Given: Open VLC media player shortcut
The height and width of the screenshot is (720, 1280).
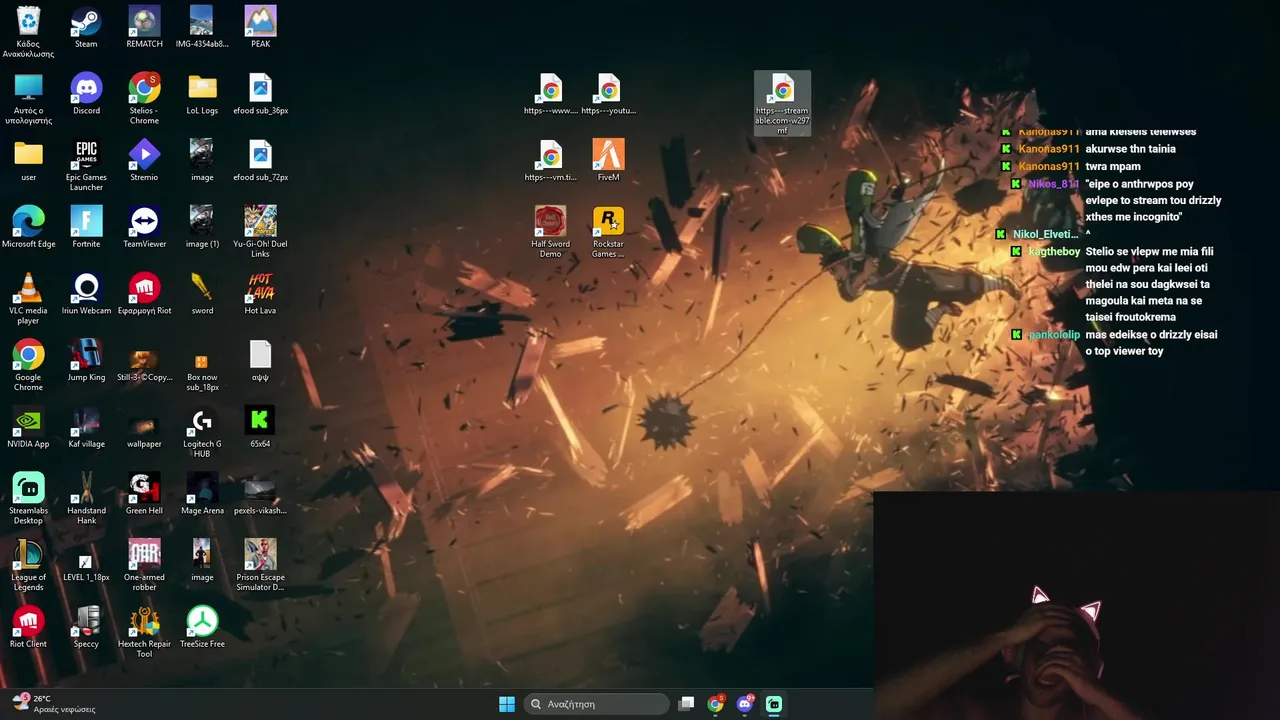Looking at the screenshot, I should [x=28, y=299].
